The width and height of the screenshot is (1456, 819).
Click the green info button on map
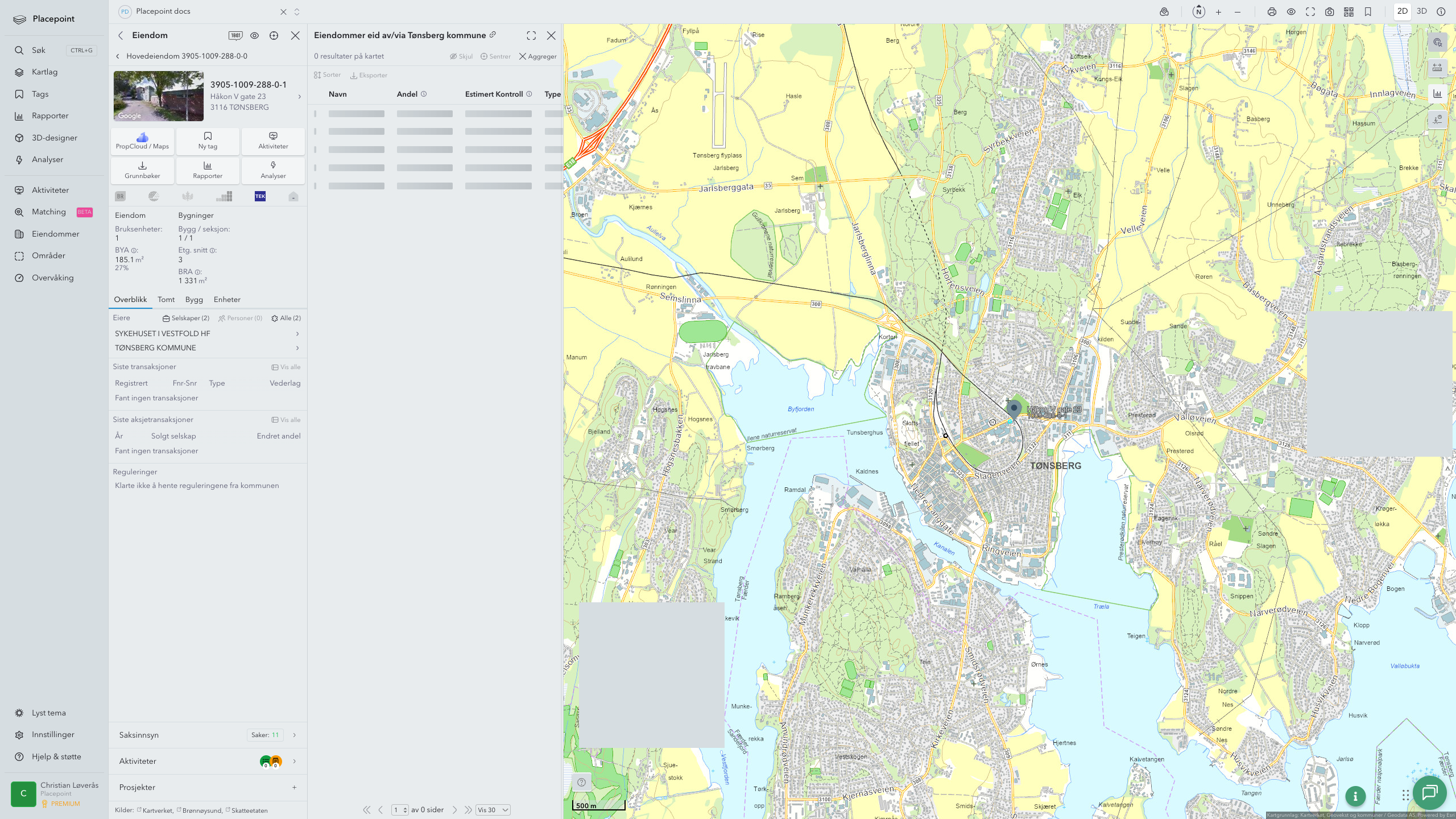[1355, 796]
